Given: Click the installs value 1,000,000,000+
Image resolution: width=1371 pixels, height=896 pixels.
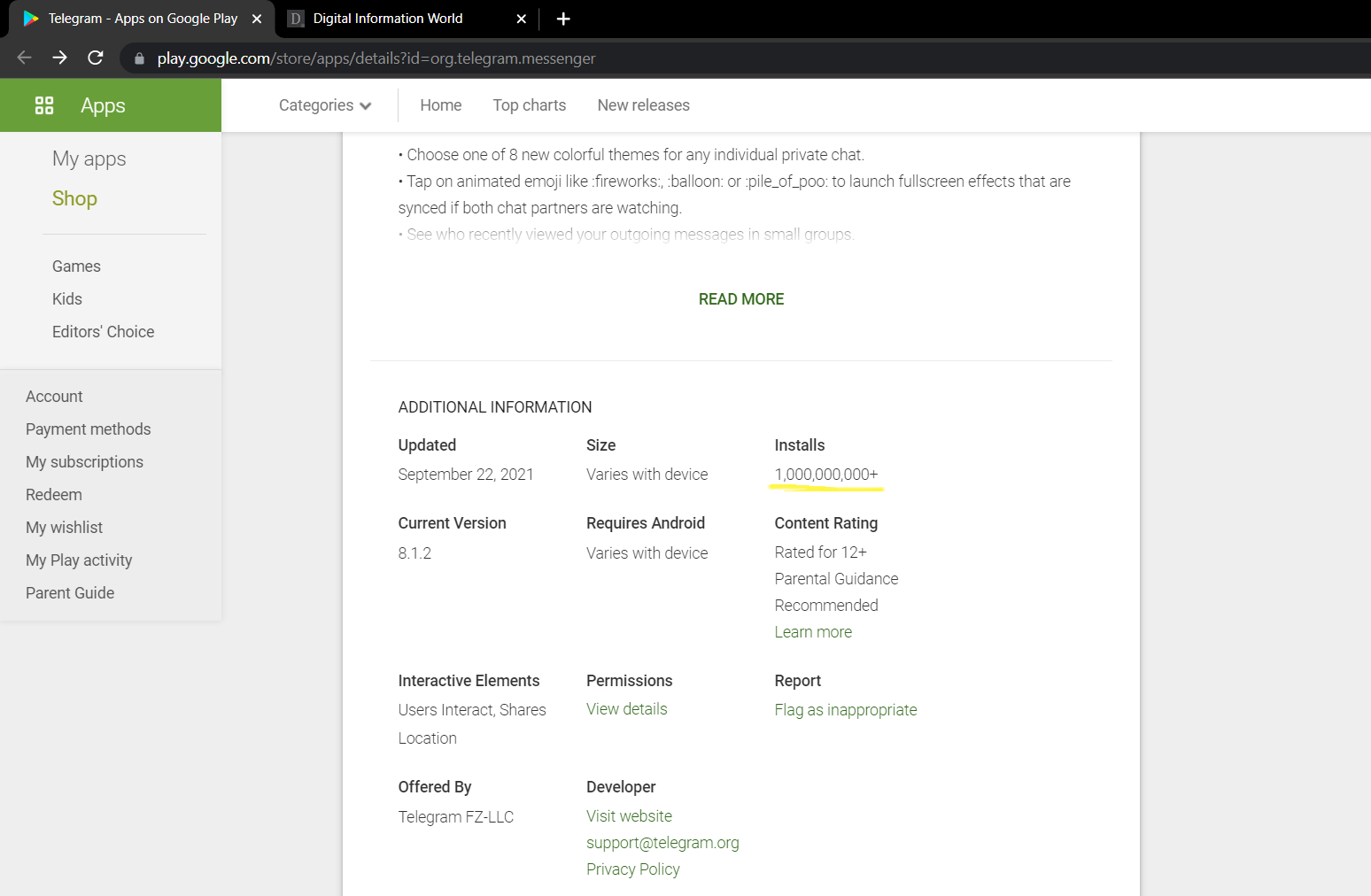Looking at the screenshot, I should [826, 475].
